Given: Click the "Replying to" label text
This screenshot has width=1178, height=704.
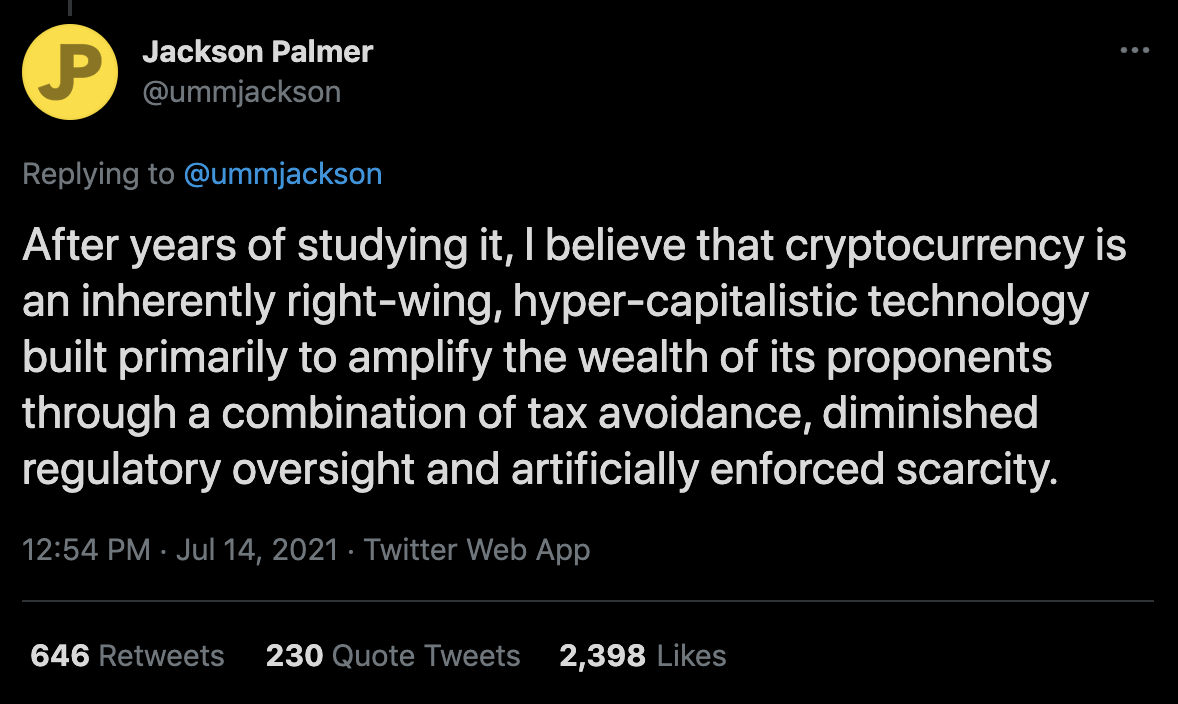Looking at the screenshot, I should coord(97,174).
